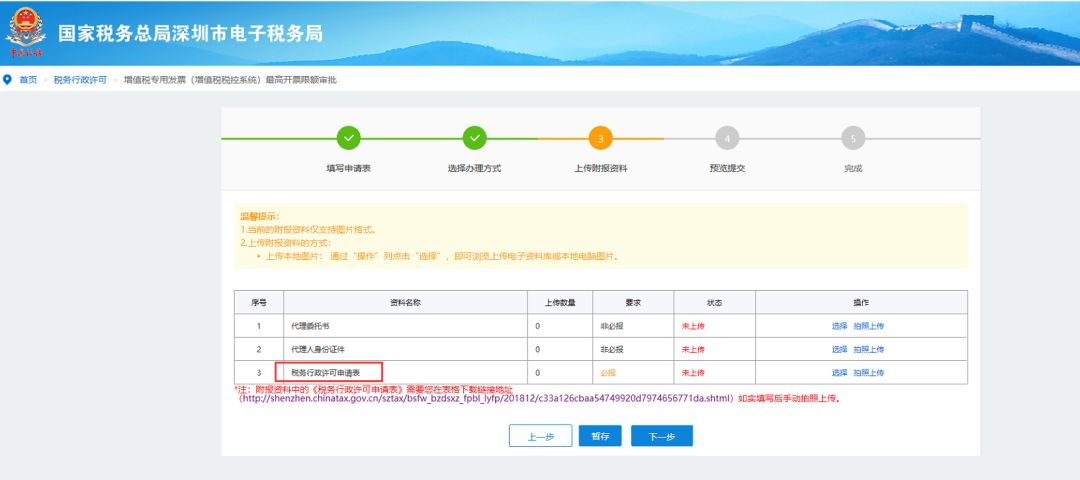Click 未上传 status of 税务行政许可申请表 row

pos(693,373)
